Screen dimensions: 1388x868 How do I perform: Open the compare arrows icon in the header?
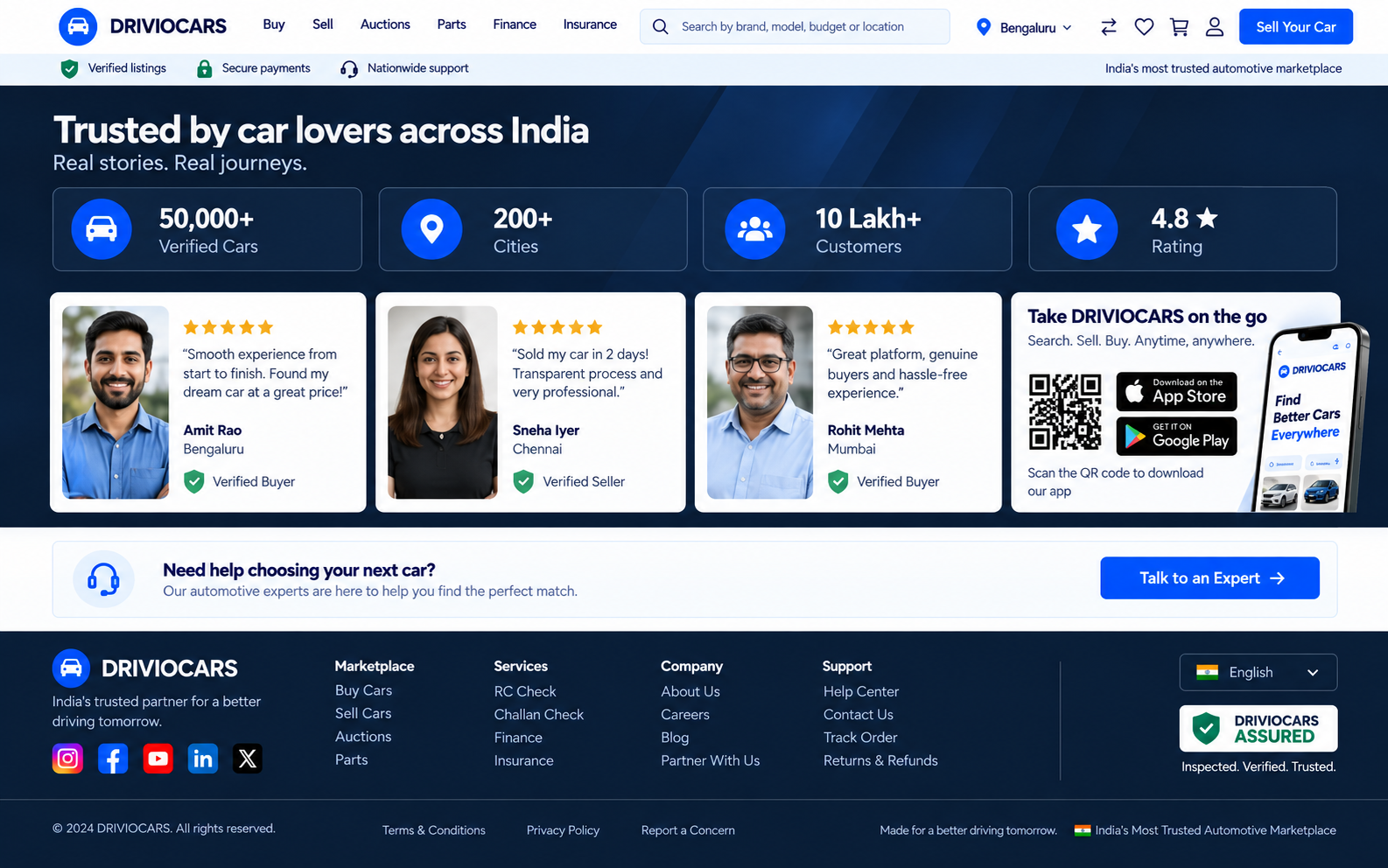[x=1109, y=27]
